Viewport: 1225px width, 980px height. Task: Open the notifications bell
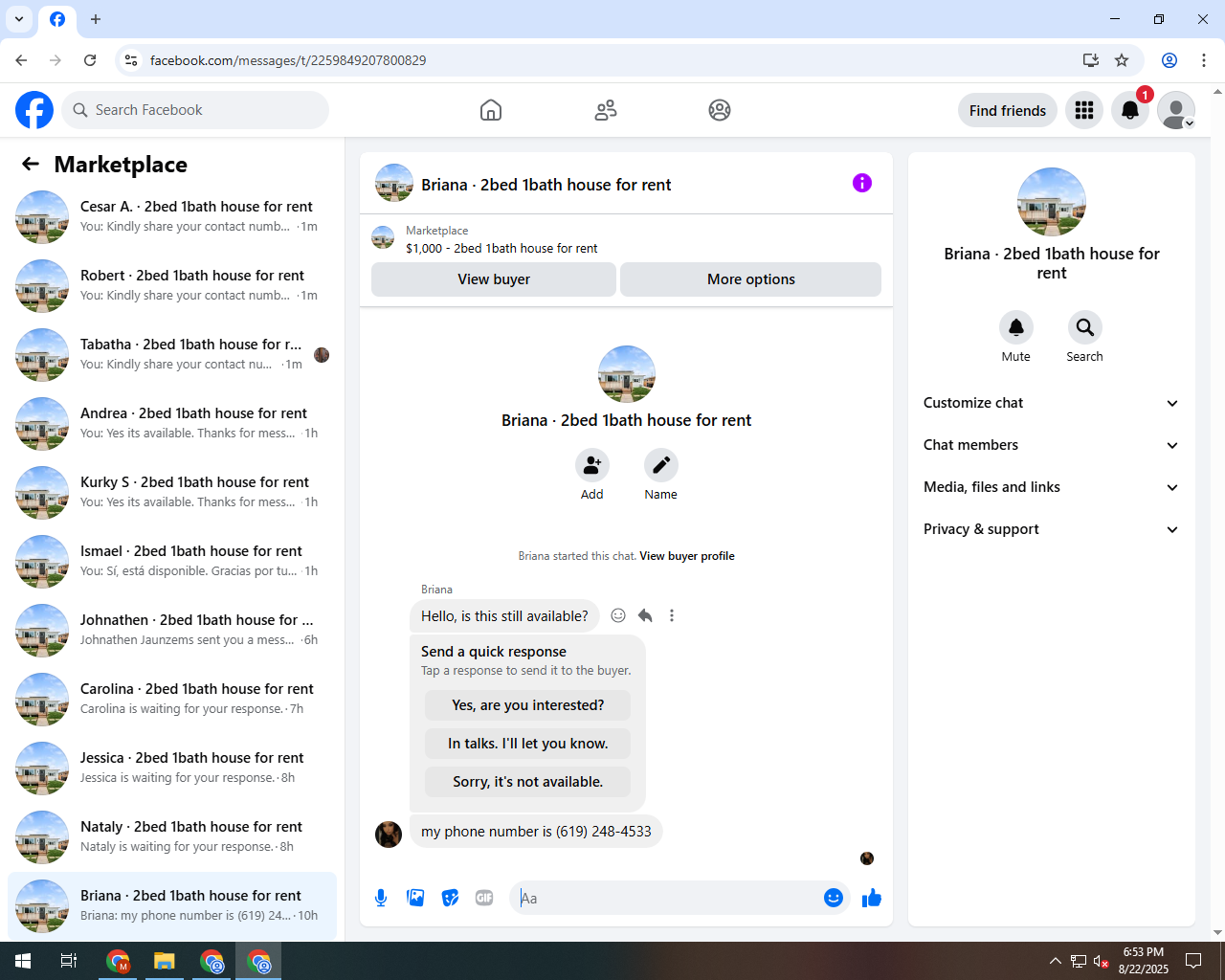coord(1130,110)
